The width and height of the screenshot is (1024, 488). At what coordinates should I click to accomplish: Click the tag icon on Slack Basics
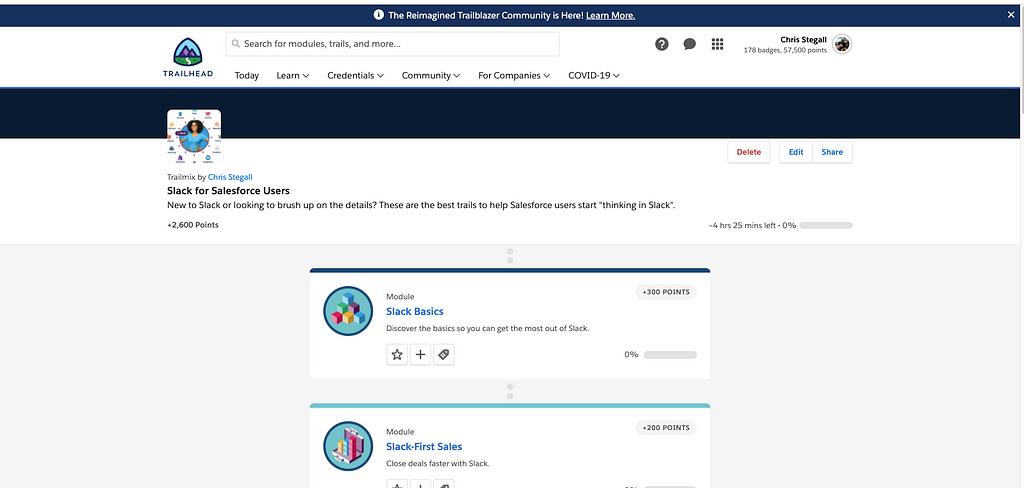pyautogui.click(x=444, y=354)
